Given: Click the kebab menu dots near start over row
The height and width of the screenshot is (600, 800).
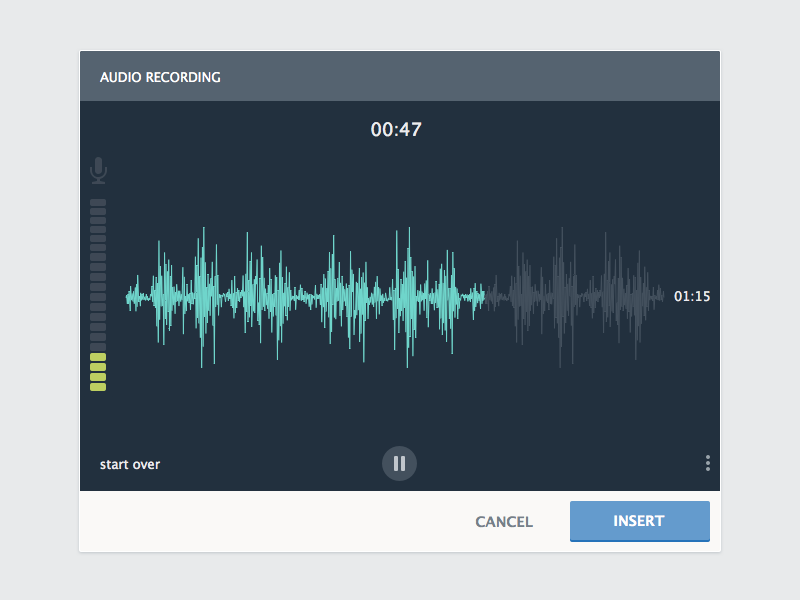Looking at the screenshot, I should pos(707,463).
